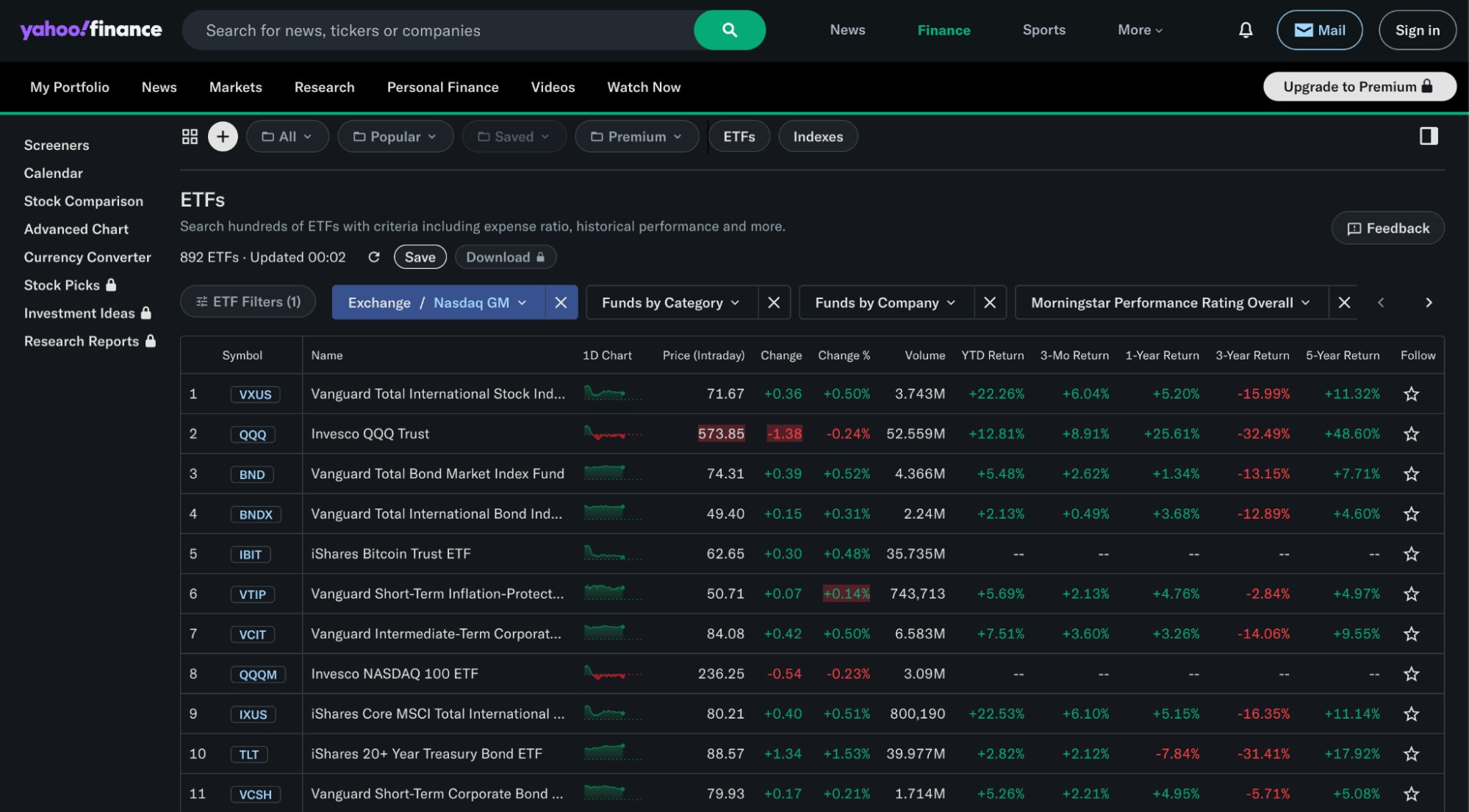
Task: Click the Sign in button
Action: click(1417, 30)
